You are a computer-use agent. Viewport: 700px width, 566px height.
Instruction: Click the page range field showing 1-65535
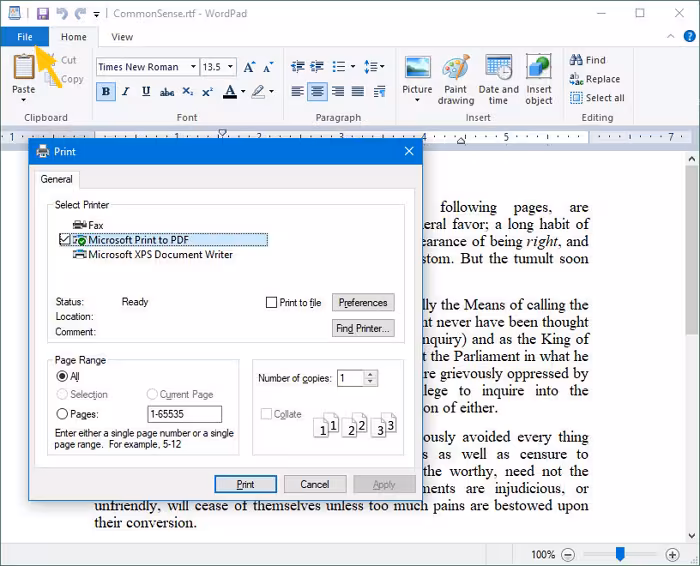184,414
